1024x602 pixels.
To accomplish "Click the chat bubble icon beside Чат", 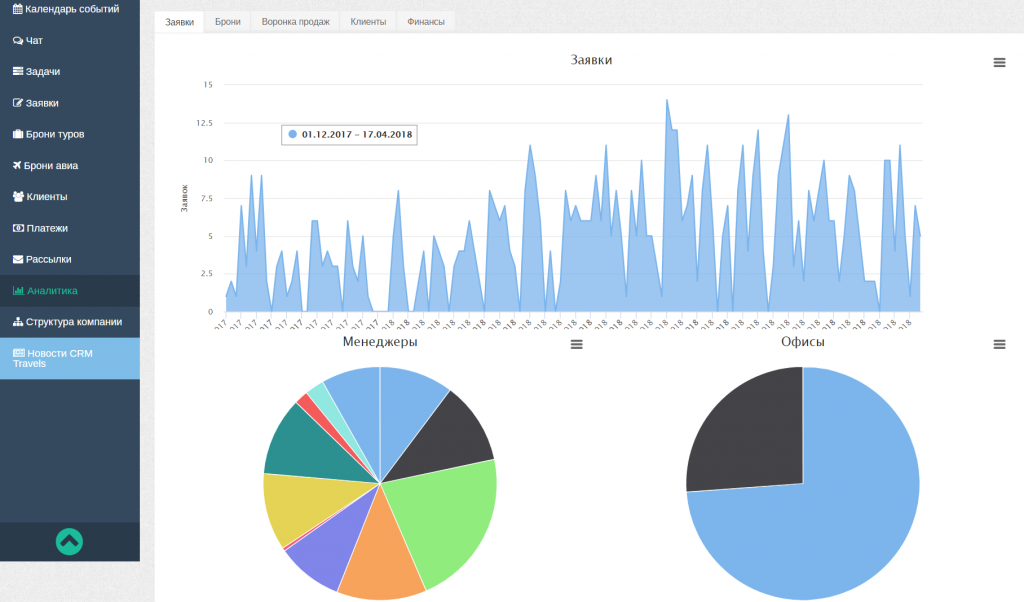I will (18, 40).
